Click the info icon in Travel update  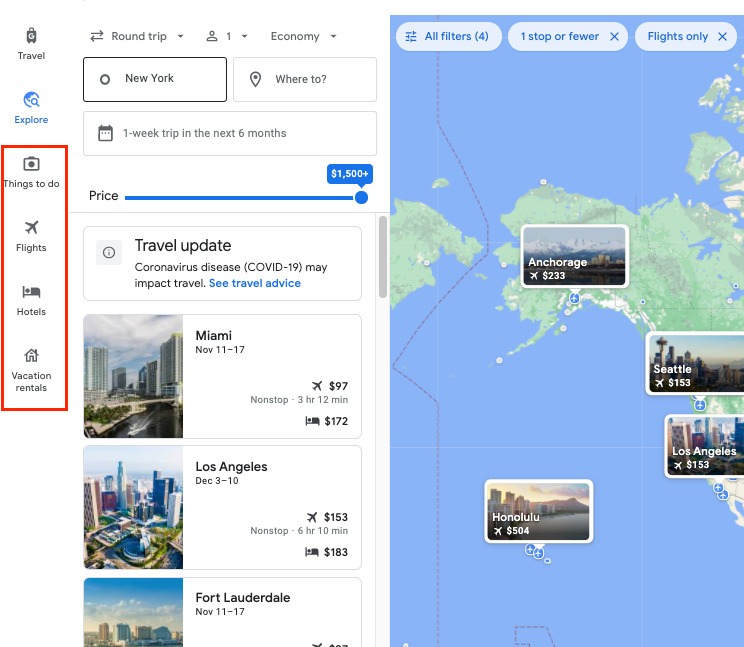pos(109,252)
